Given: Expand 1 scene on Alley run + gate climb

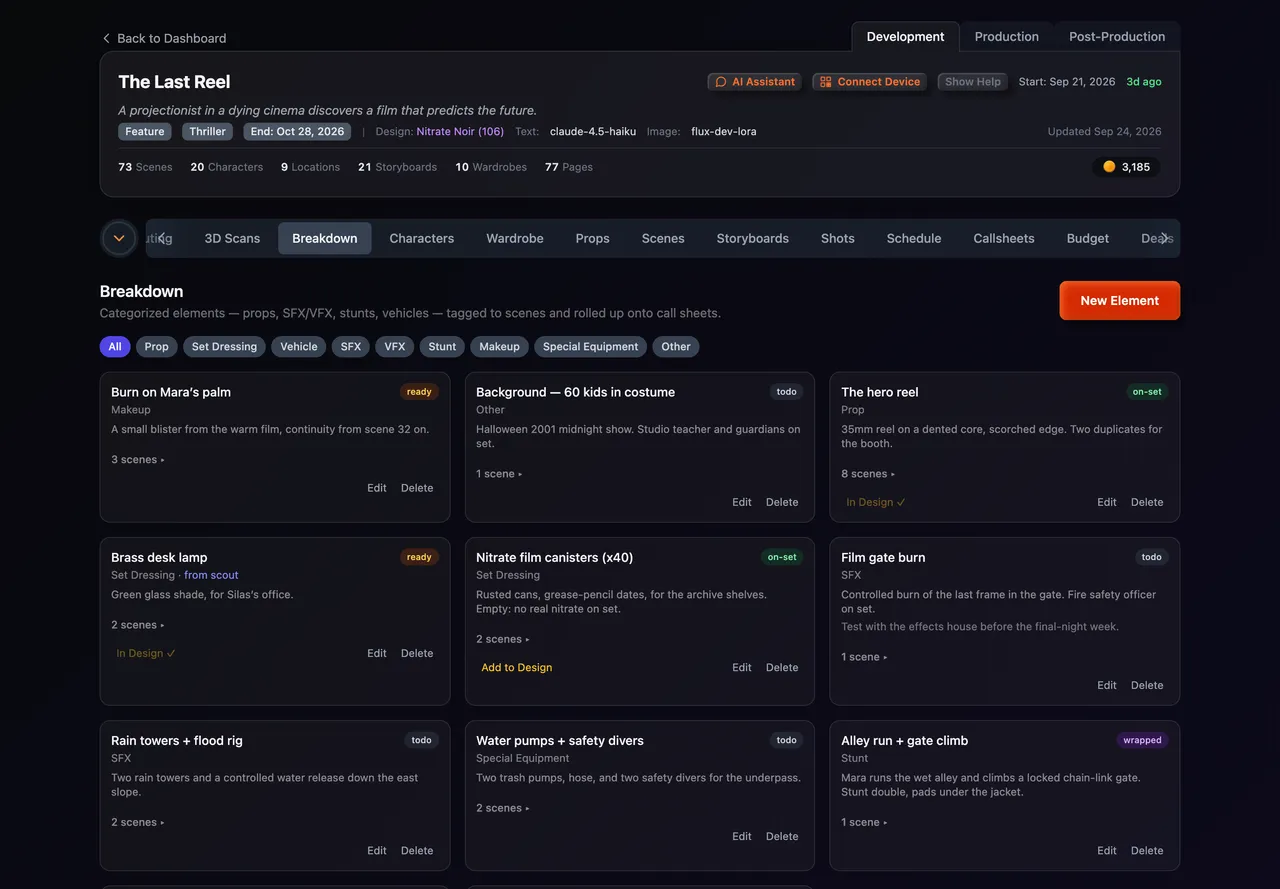Looking at the screenshot, I should (865, 822).
